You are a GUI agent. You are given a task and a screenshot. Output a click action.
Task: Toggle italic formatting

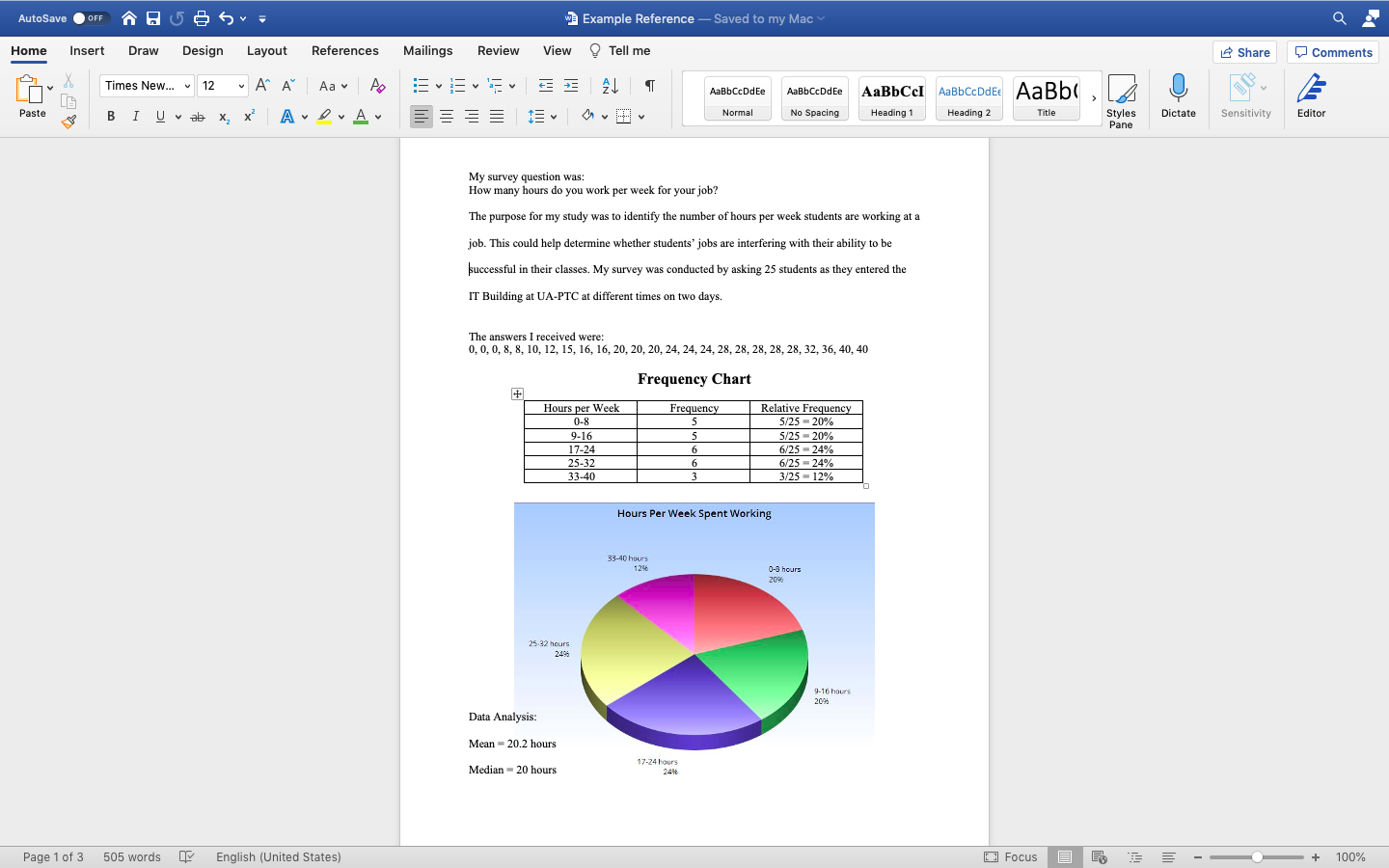136,117
